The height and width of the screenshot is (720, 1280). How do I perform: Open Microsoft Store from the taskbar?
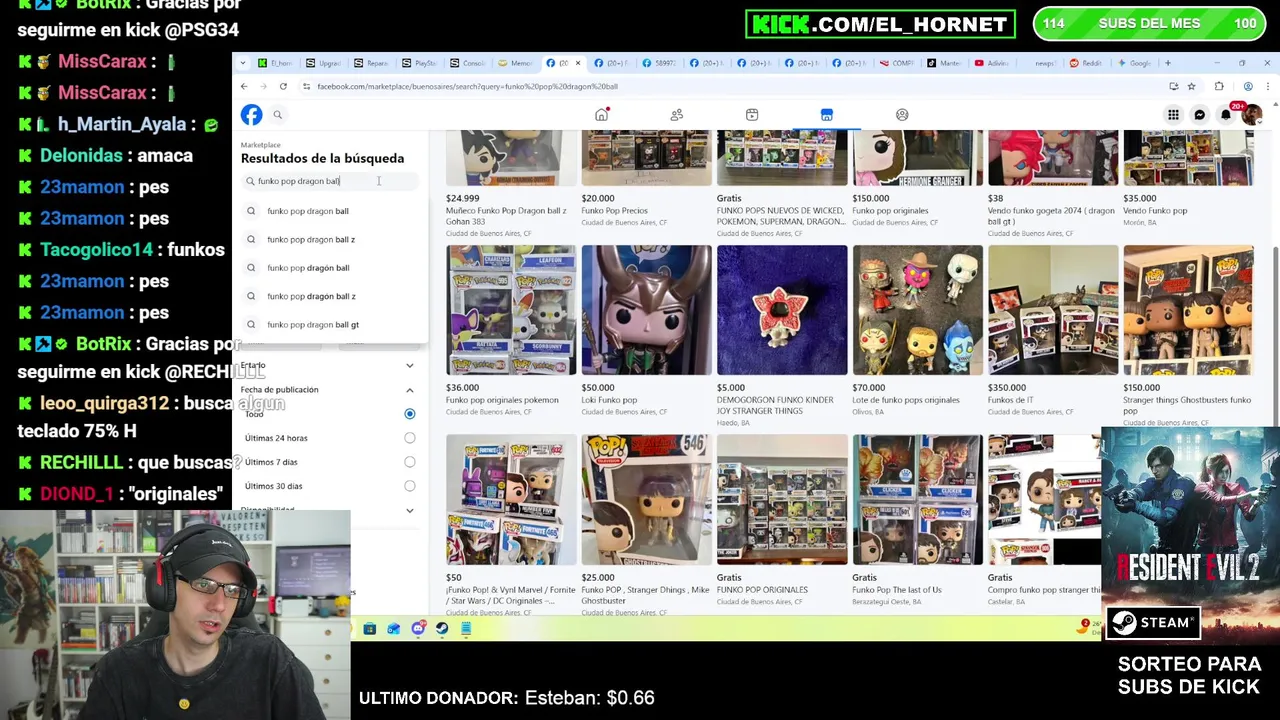(370, 629)
